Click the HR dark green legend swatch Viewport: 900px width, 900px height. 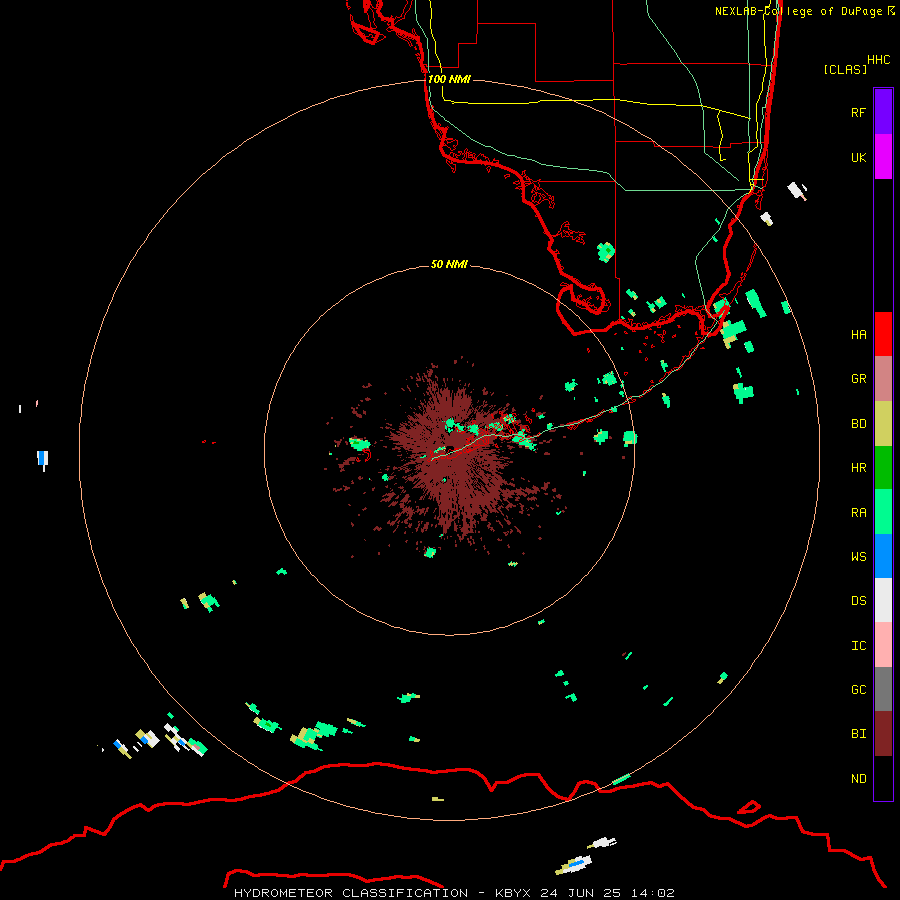pyautogui.click(x=883, y=468)
